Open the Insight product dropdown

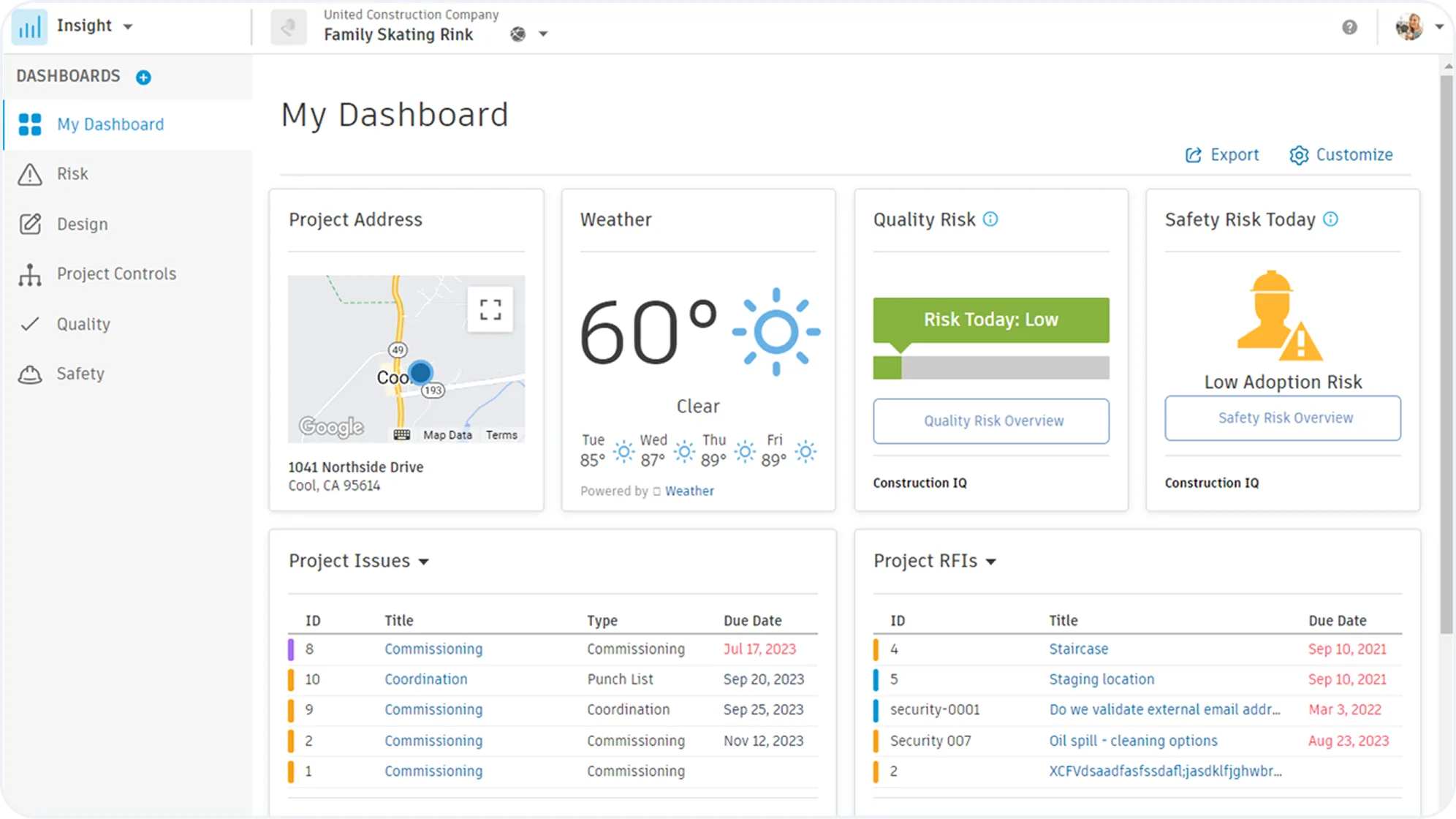click(x=128, y=26)
